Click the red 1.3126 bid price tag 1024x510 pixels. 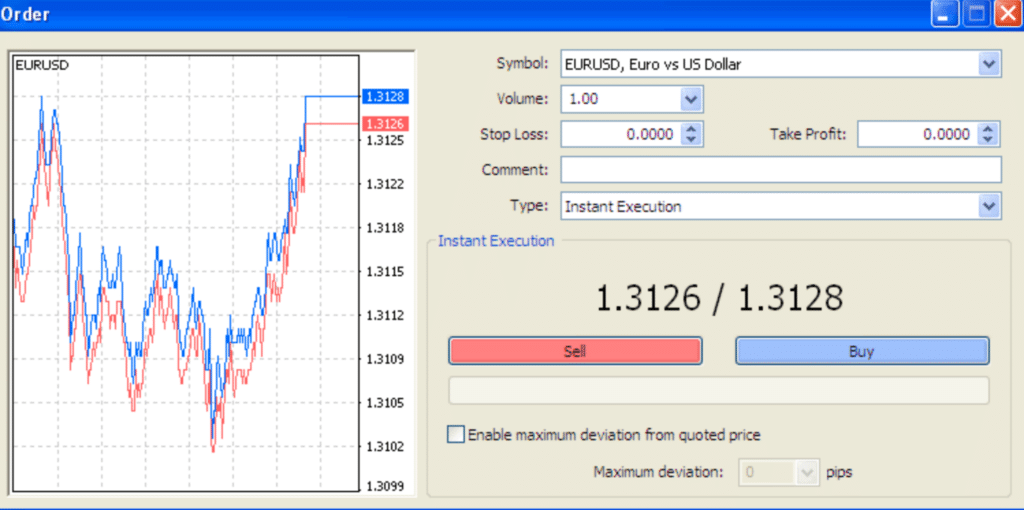pos(385,123)
